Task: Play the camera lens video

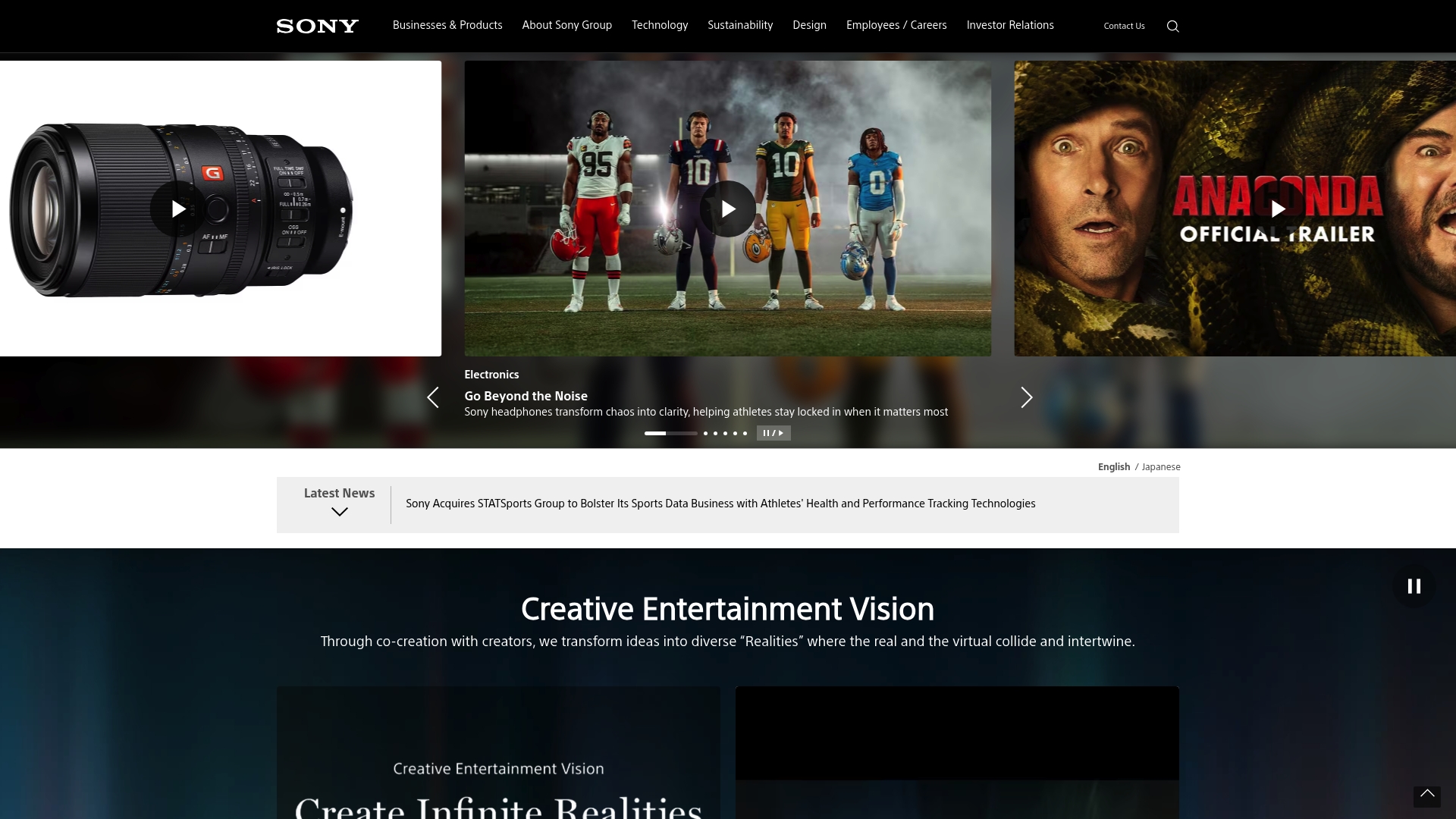Action: [178, 209]
